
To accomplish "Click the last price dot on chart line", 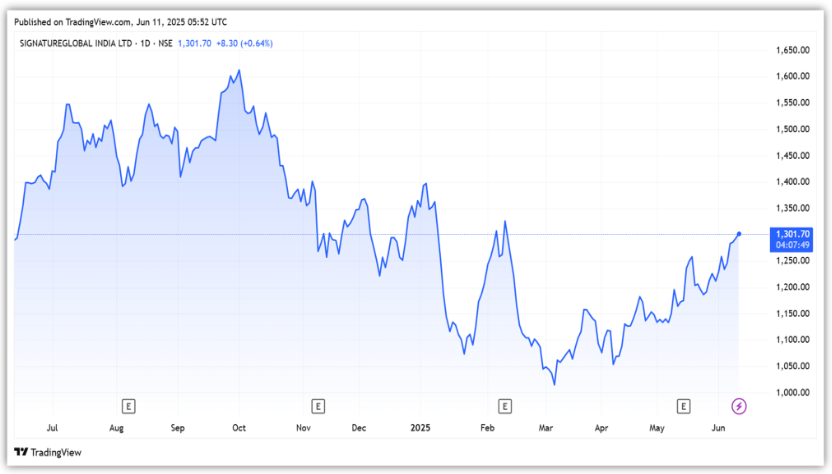I will (x=739, y=234).
